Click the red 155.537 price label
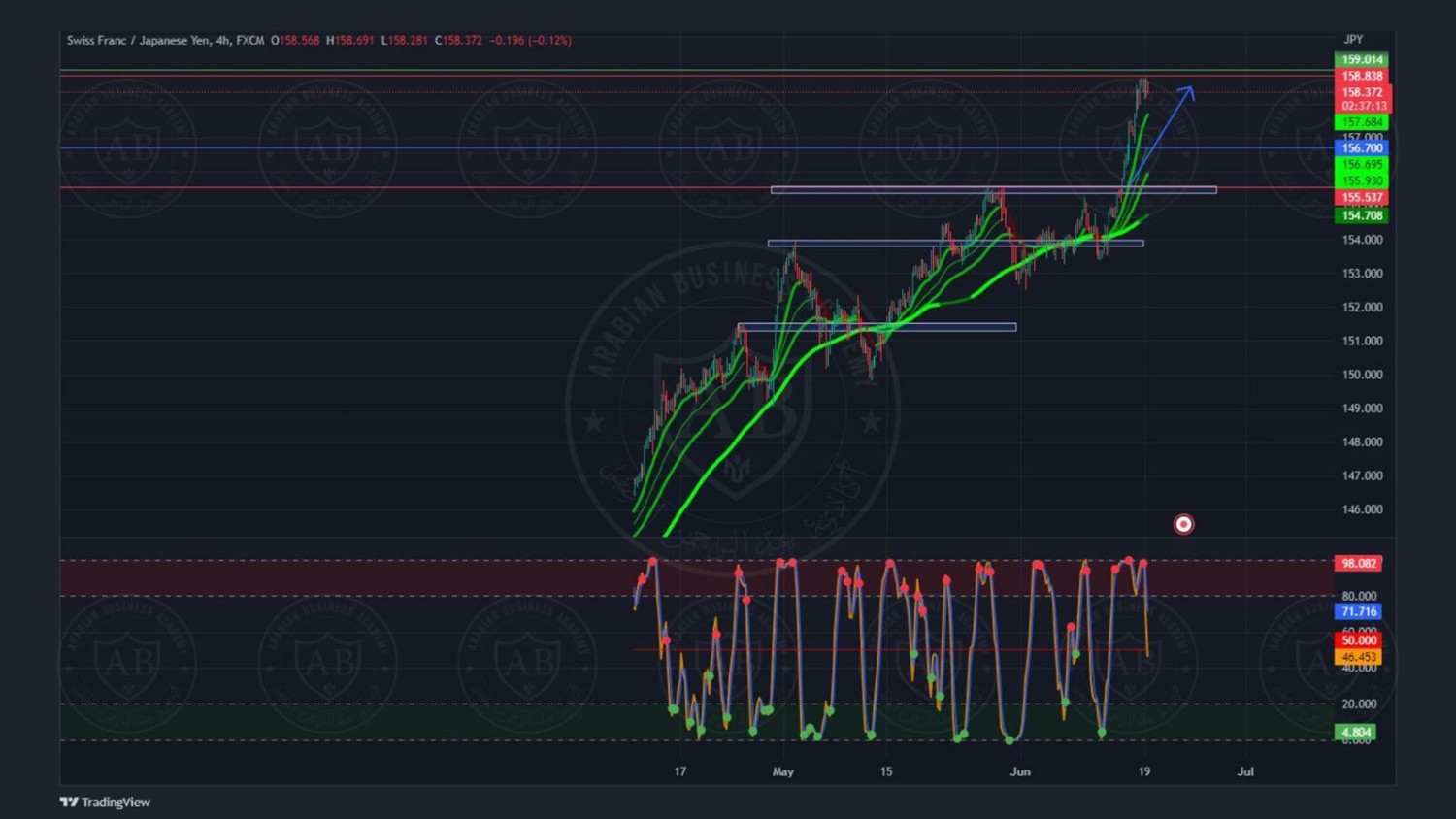 1362,198
